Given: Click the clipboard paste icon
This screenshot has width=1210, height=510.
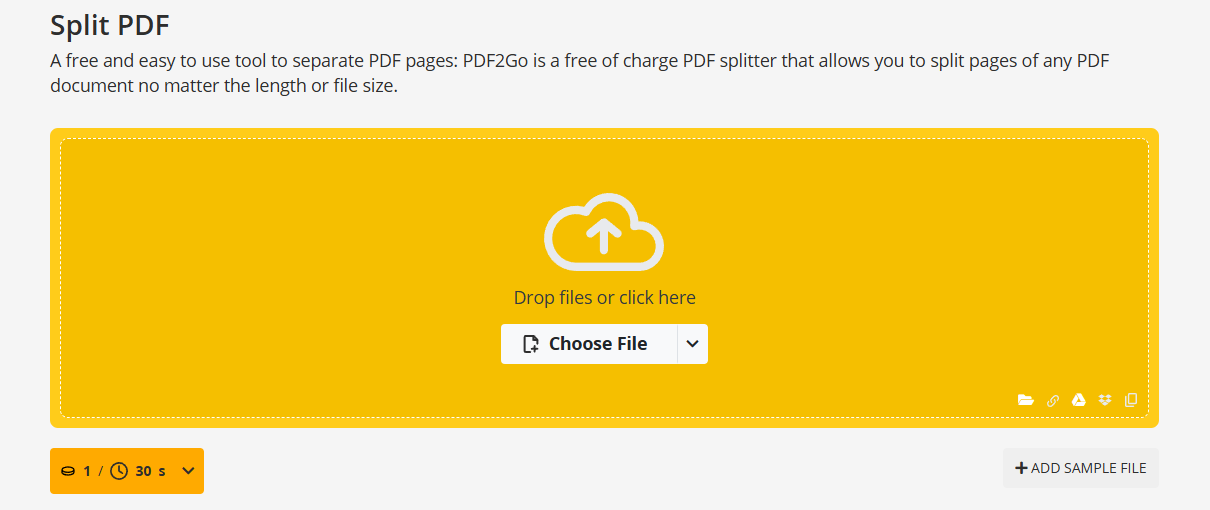Looking at the screenshot, I should (1131, 400).
